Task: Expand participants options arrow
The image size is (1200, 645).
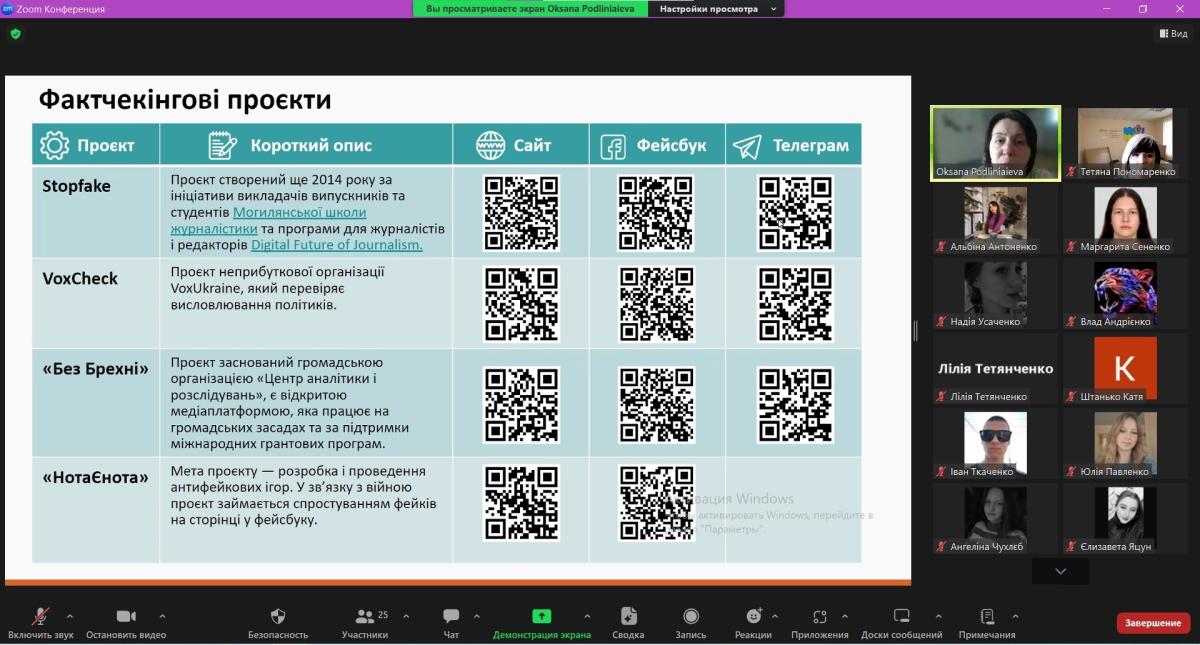Action: click(404, 616)
